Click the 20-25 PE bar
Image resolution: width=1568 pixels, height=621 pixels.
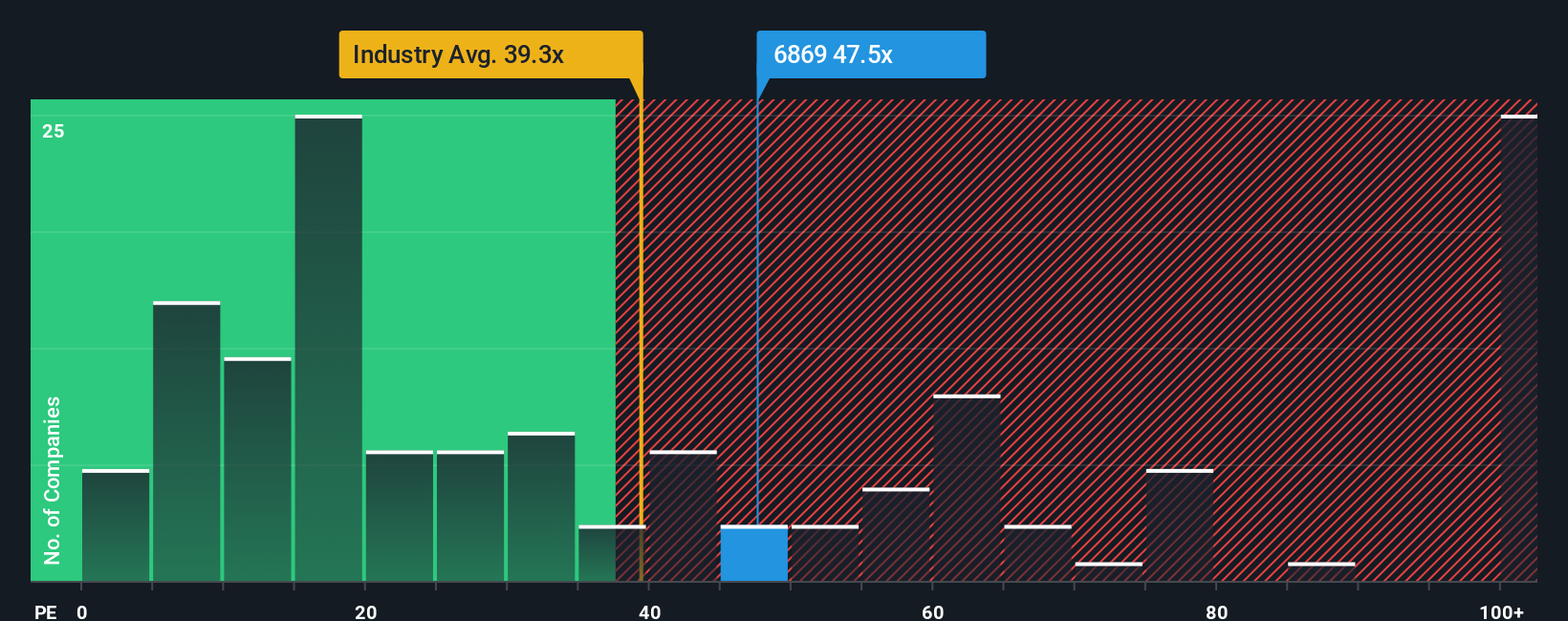click(400, 516)
